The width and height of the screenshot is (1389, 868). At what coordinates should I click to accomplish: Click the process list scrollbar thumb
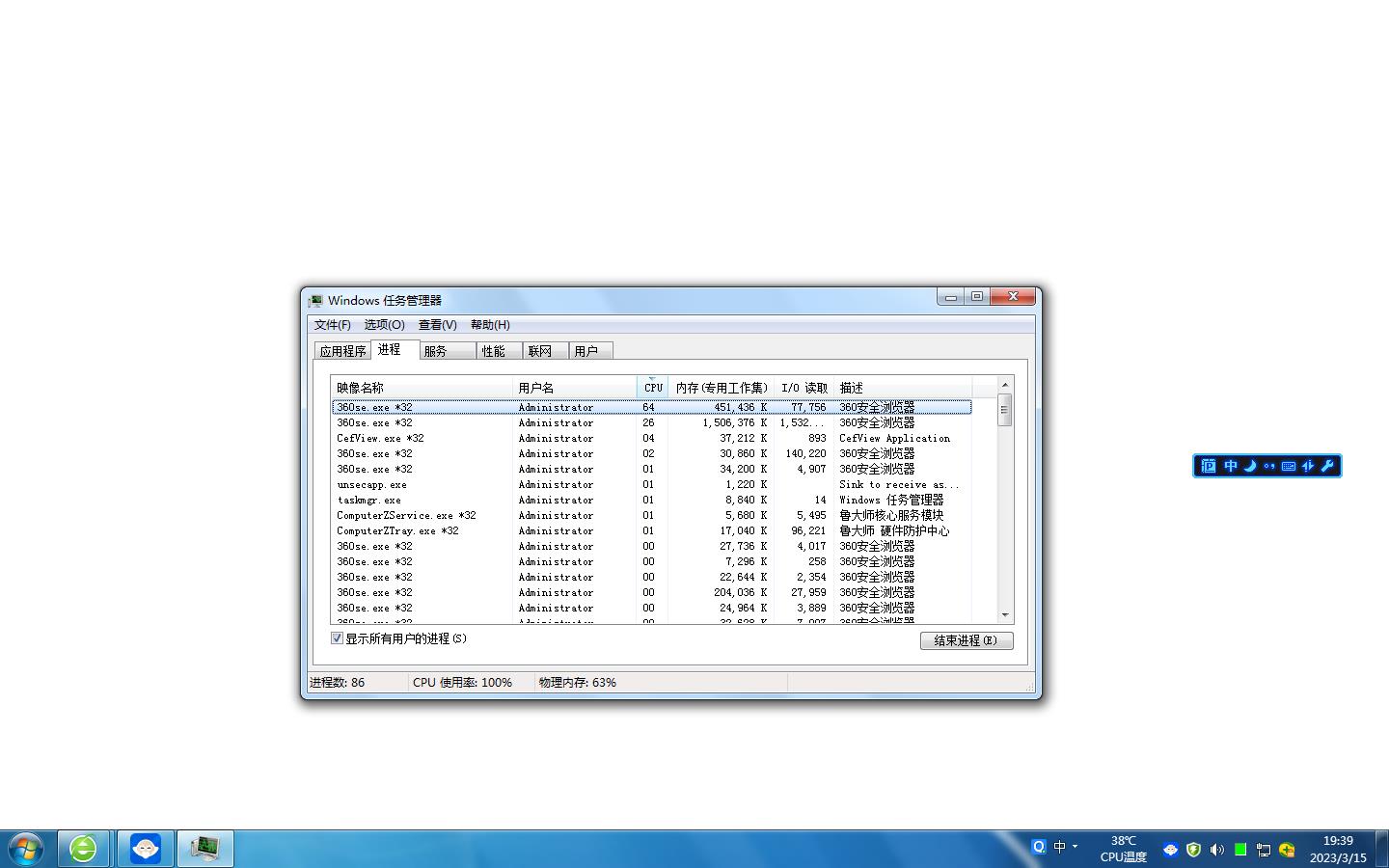click(1004, 410)
